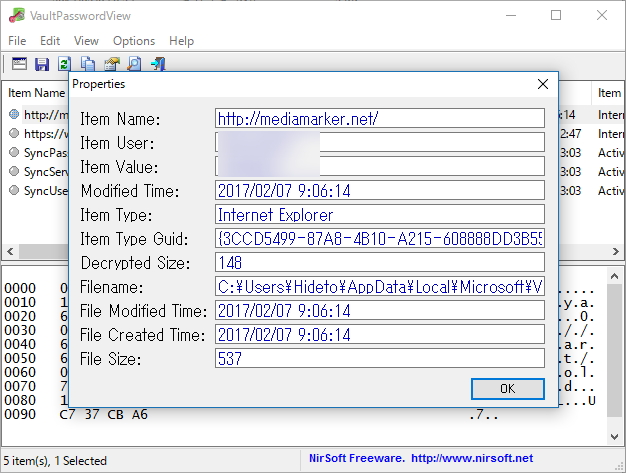Select the icon of the SyncSer row
The image size is (626, 473).
click(14, 171)
